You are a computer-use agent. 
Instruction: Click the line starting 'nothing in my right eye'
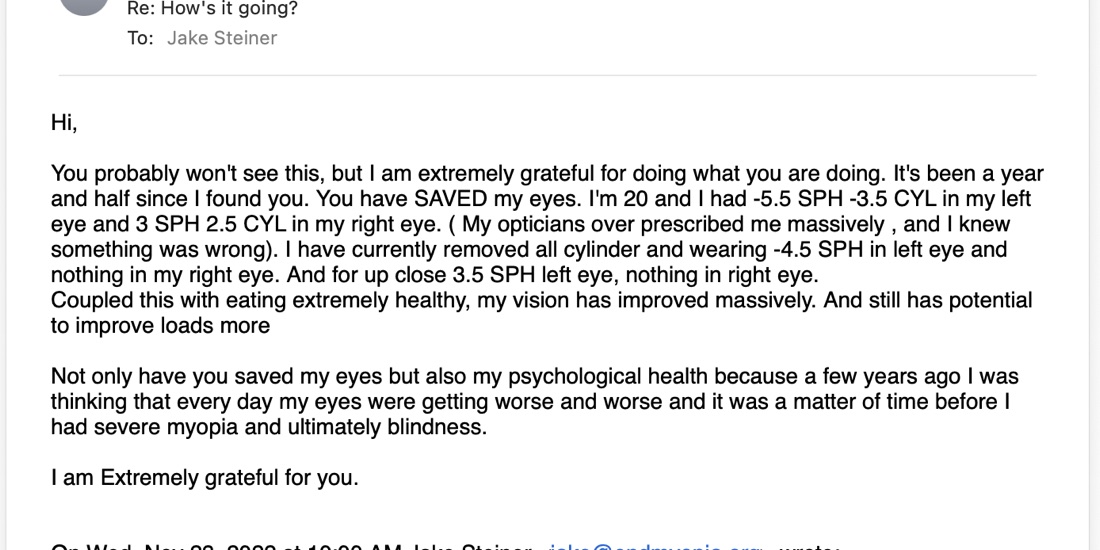[x=434, y=275]
